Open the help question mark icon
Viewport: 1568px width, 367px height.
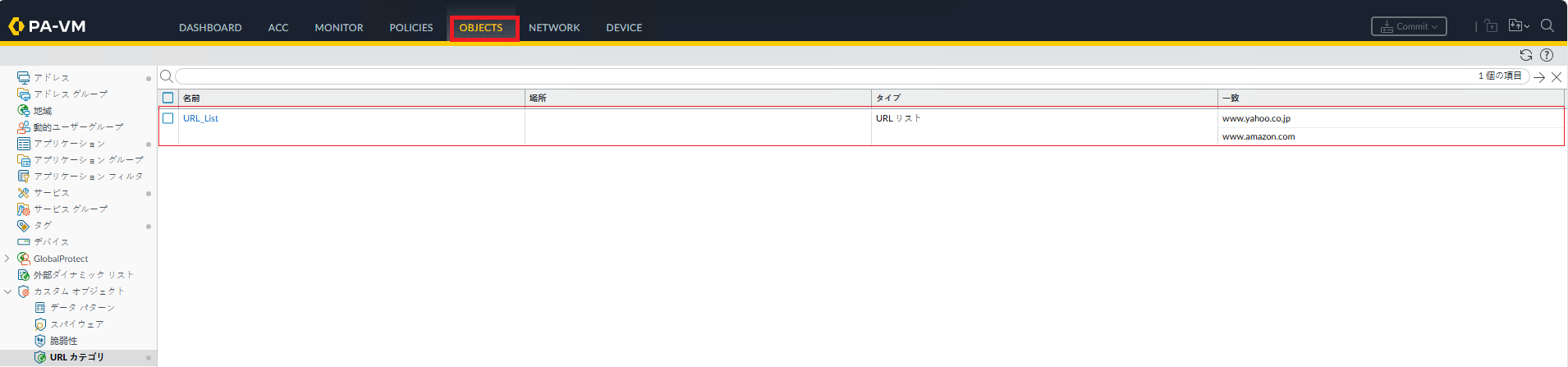pos(1547,55)
